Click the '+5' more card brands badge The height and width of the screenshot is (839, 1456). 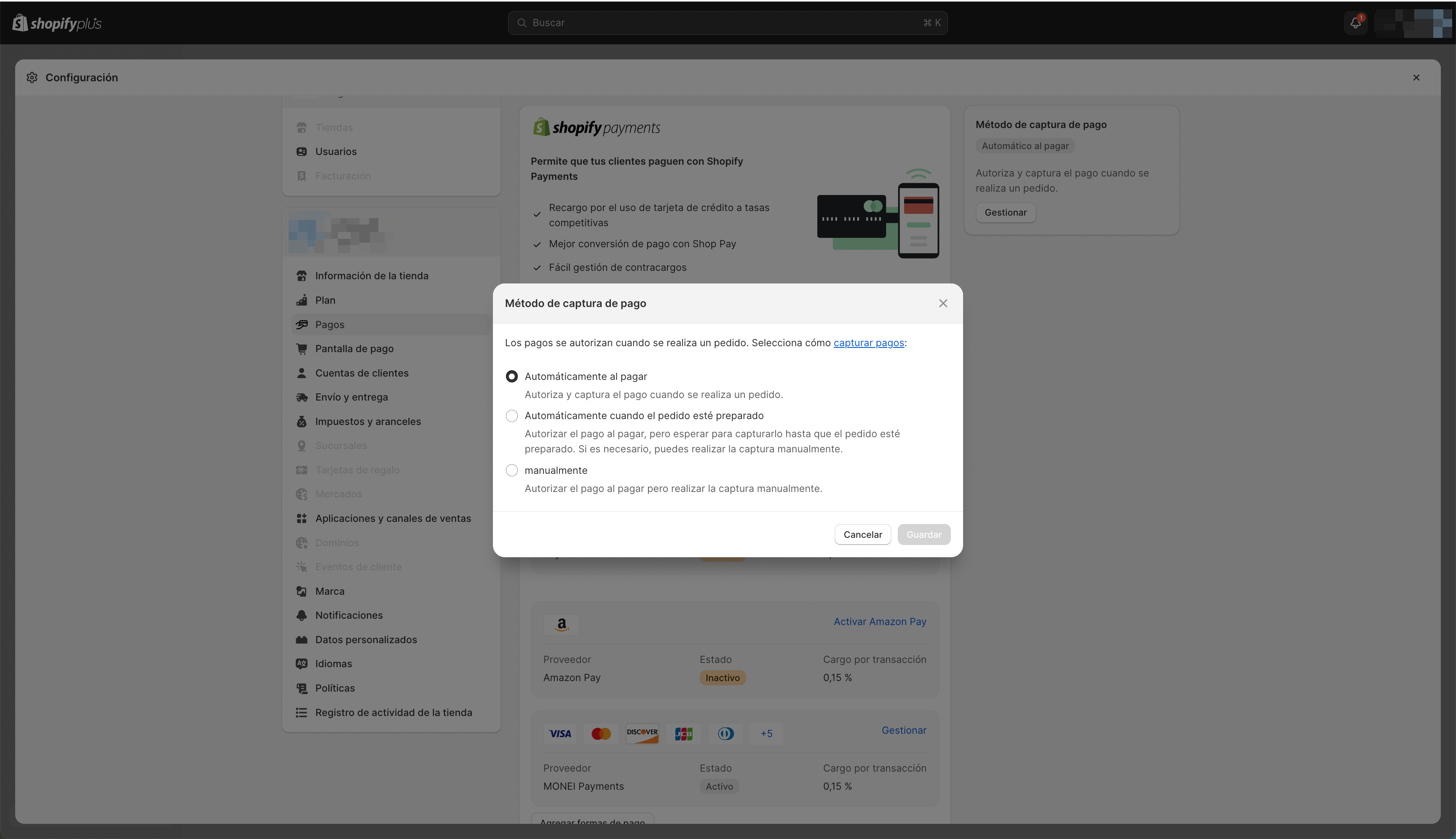point(766,734)
